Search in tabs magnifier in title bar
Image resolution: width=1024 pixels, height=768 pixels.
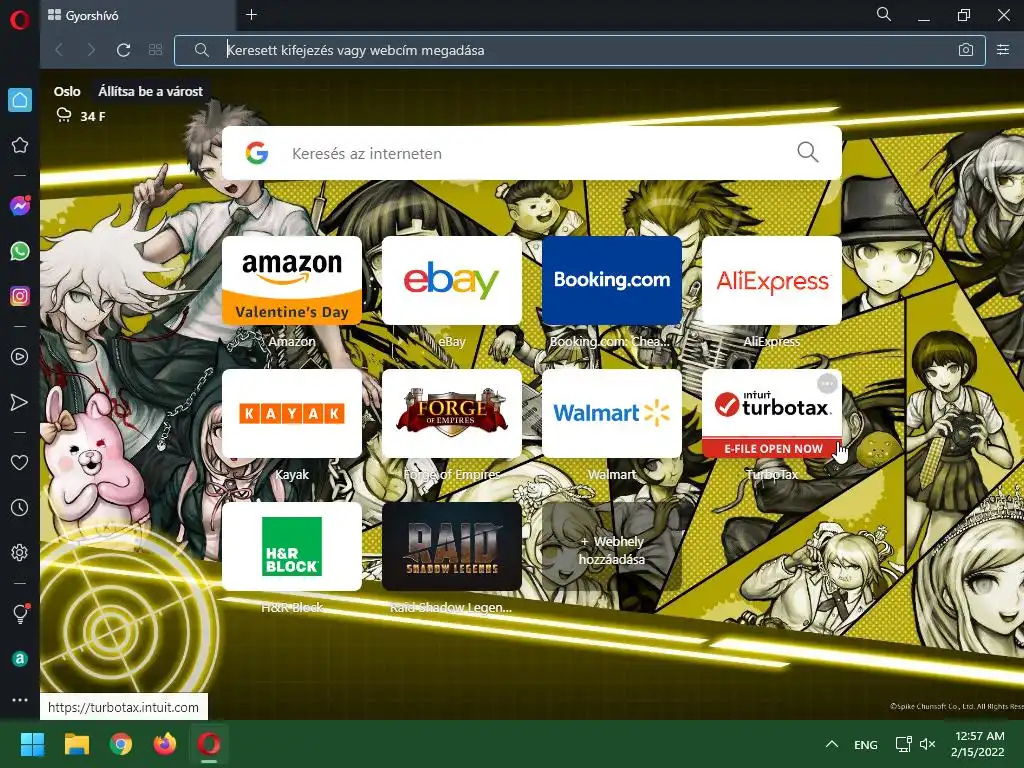tap(884, 14)
